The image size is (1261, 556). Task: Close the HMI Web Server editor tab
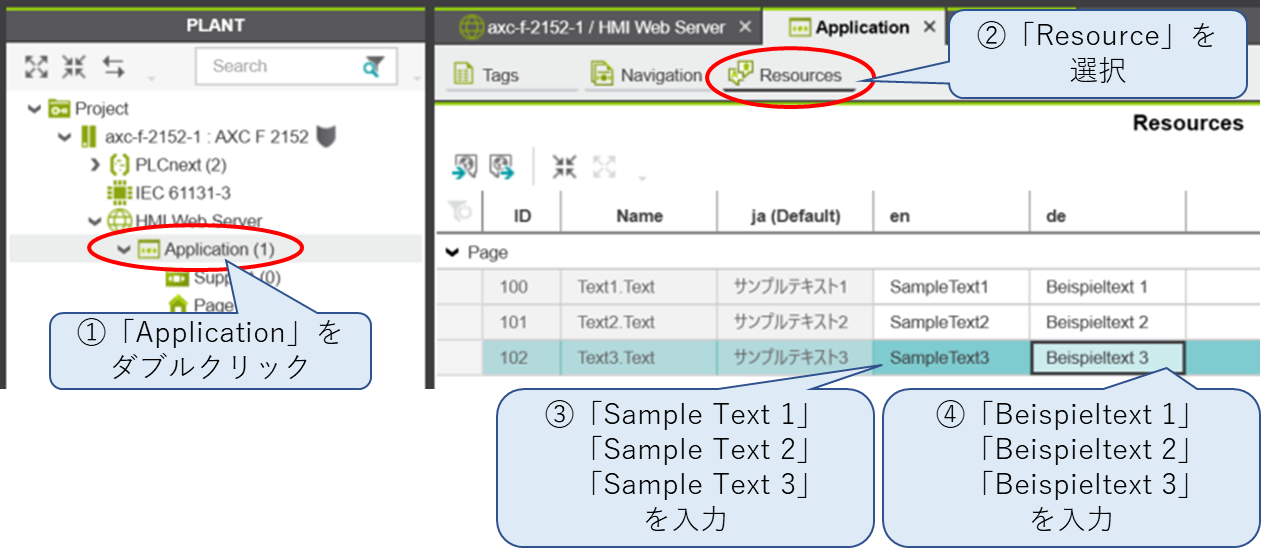coord(744,27)
